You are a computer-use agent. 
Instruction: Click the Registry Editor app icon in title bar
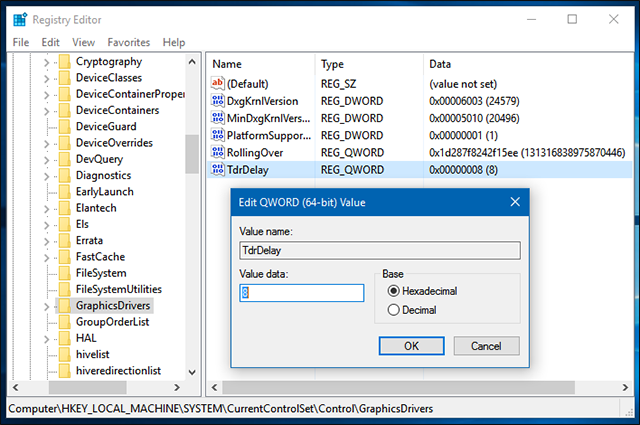[19, 19]
